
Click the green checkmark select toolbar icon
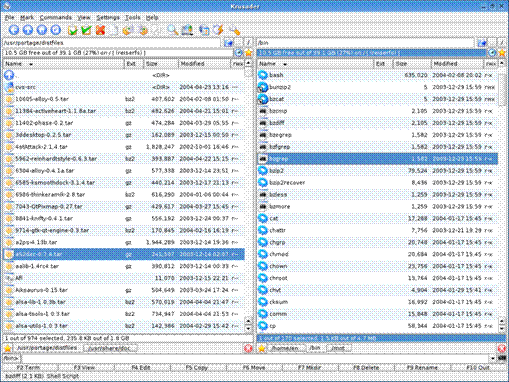click(x=86, y=30)
